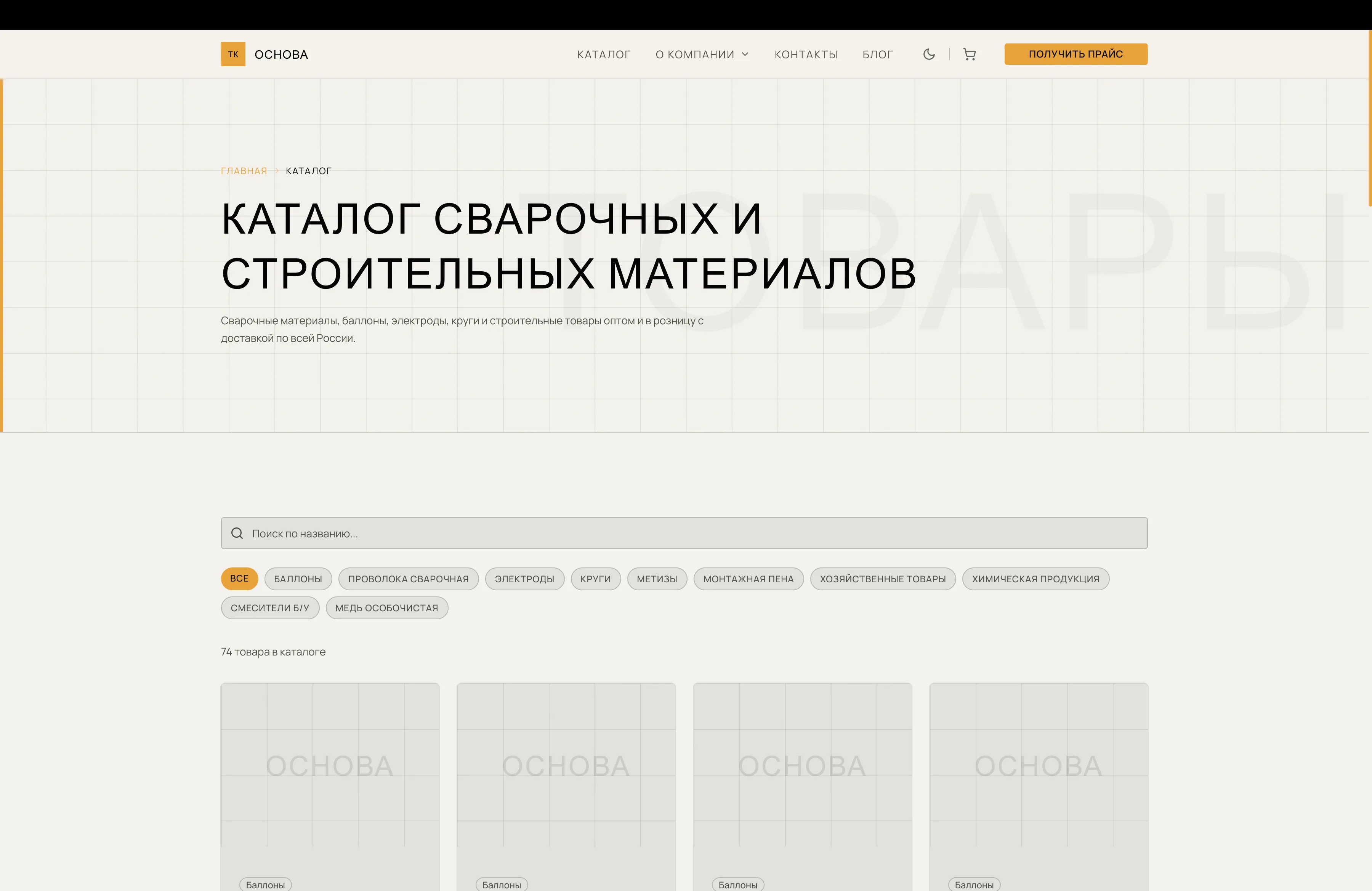Click the orange ТК logo square

pos(233,54)
